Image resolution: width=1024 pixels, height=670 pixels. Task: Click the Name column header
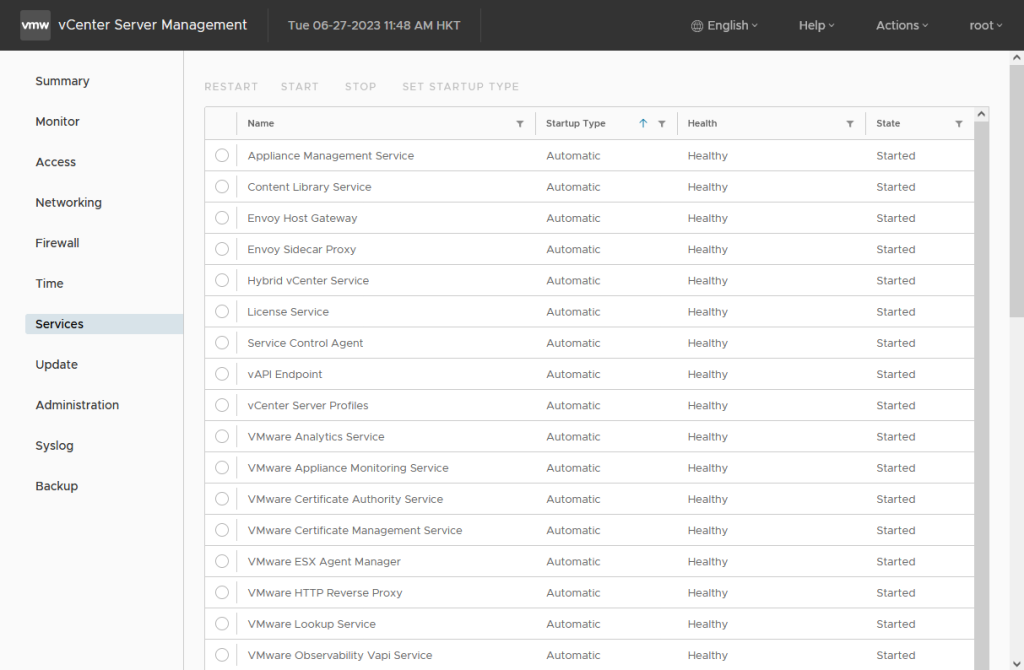[261, 123]
